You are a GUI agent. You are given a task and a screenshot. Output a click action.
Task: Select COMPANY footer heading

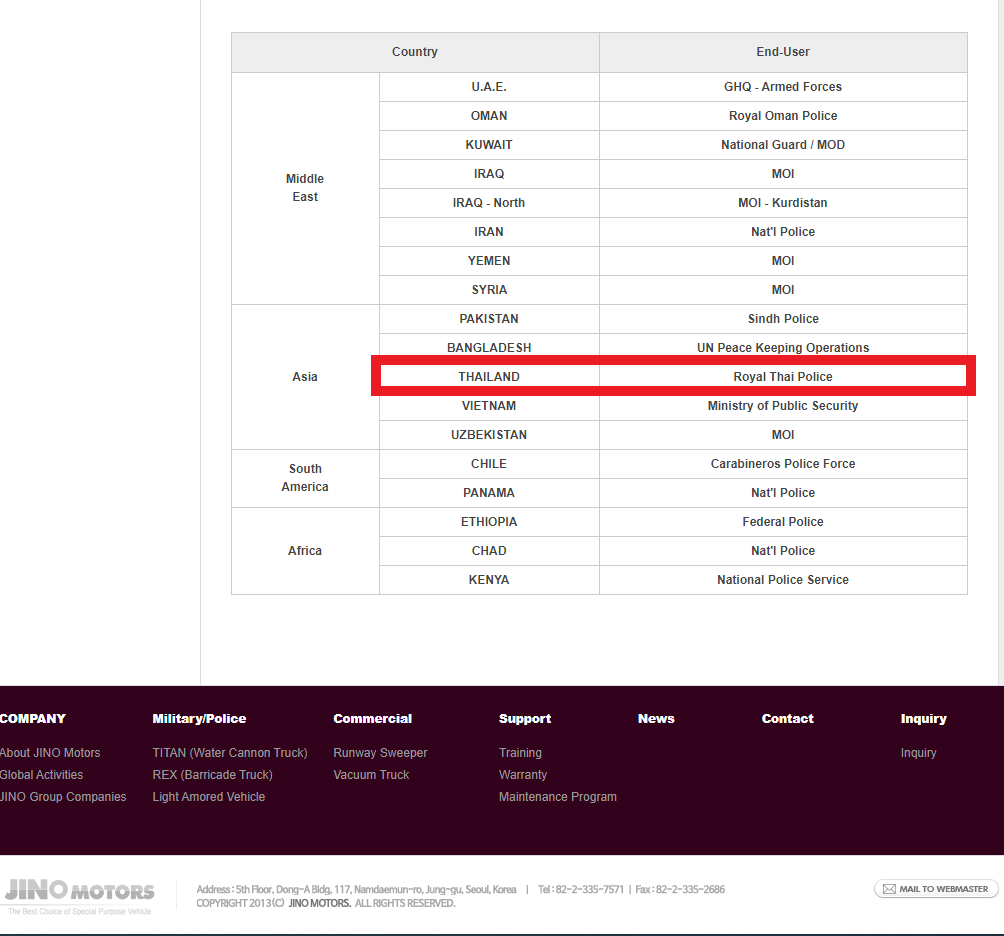tap(33, 718)
